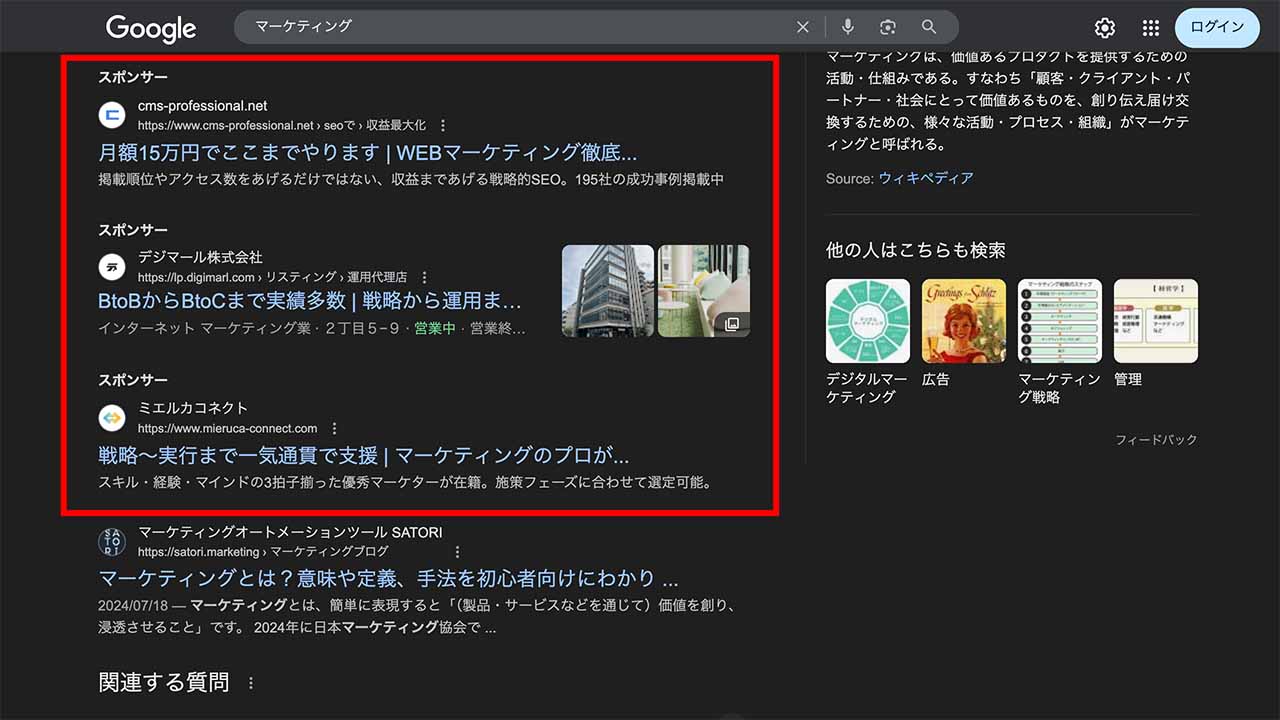Image resolution: width=1280 pixels, height=720 pixels.
Task: Select 管理 related search image
Action: click(x=1156, y=321)
